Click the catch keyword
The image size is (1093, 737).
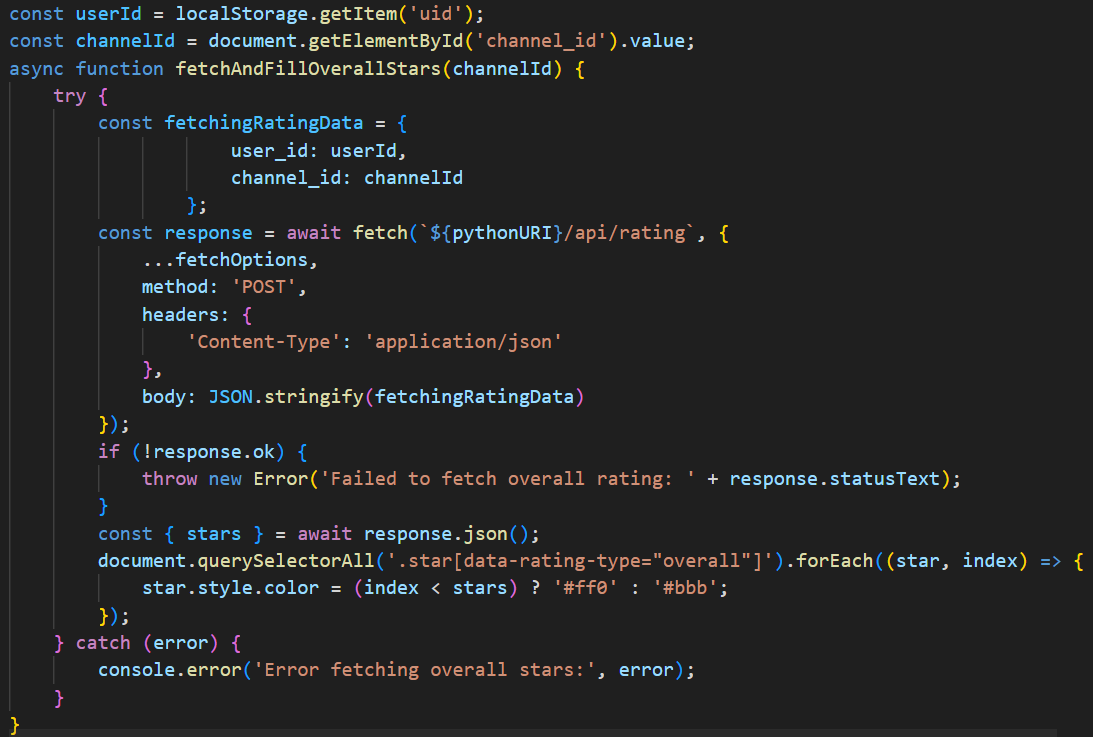point(103,643)
